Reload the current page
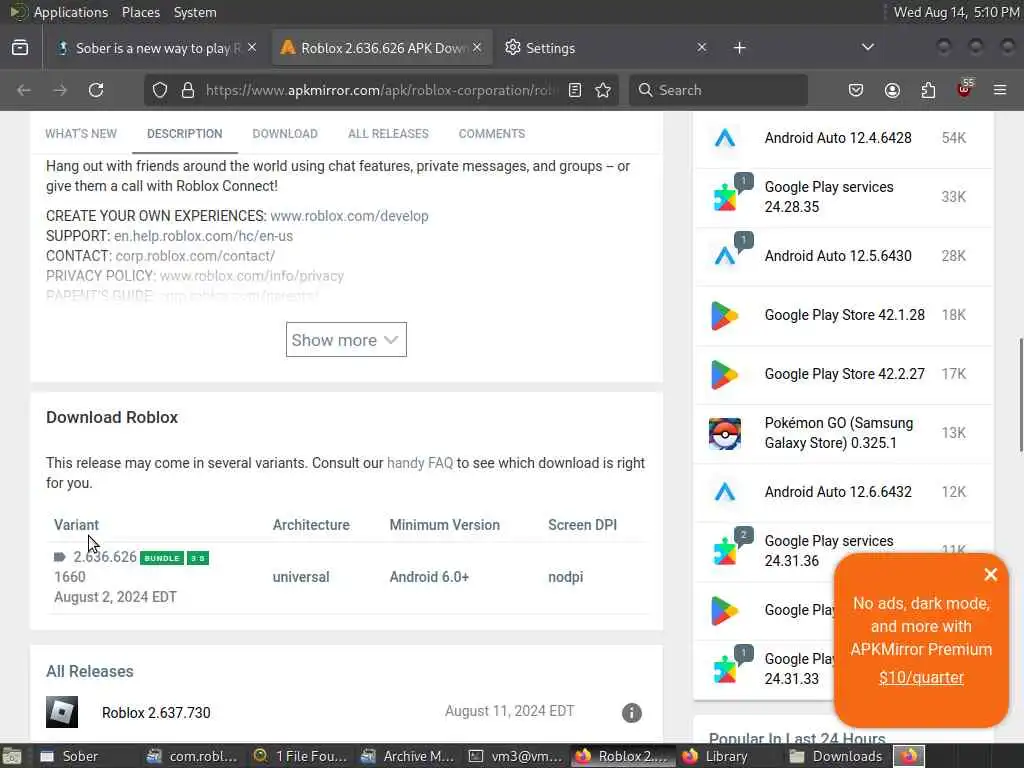Image resolution: width=1024 pixels, height=768 pixels. (96, 90)
